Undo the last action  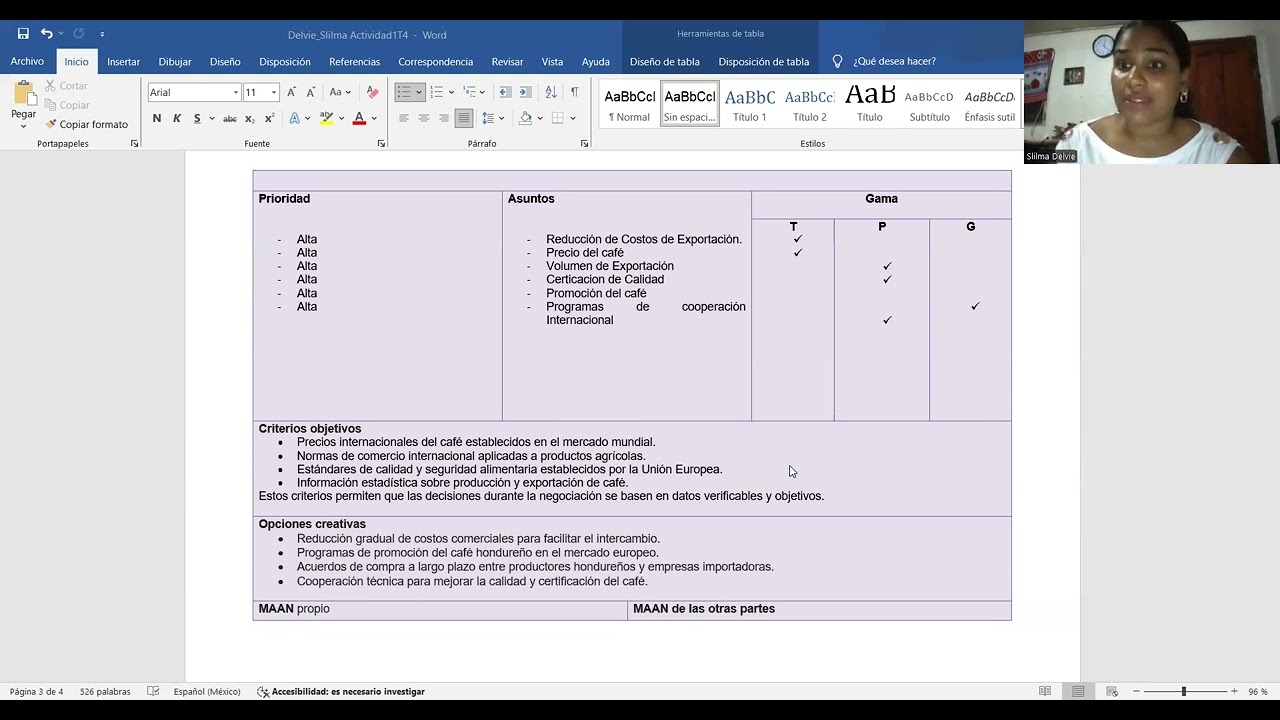[x=46, y=34]
